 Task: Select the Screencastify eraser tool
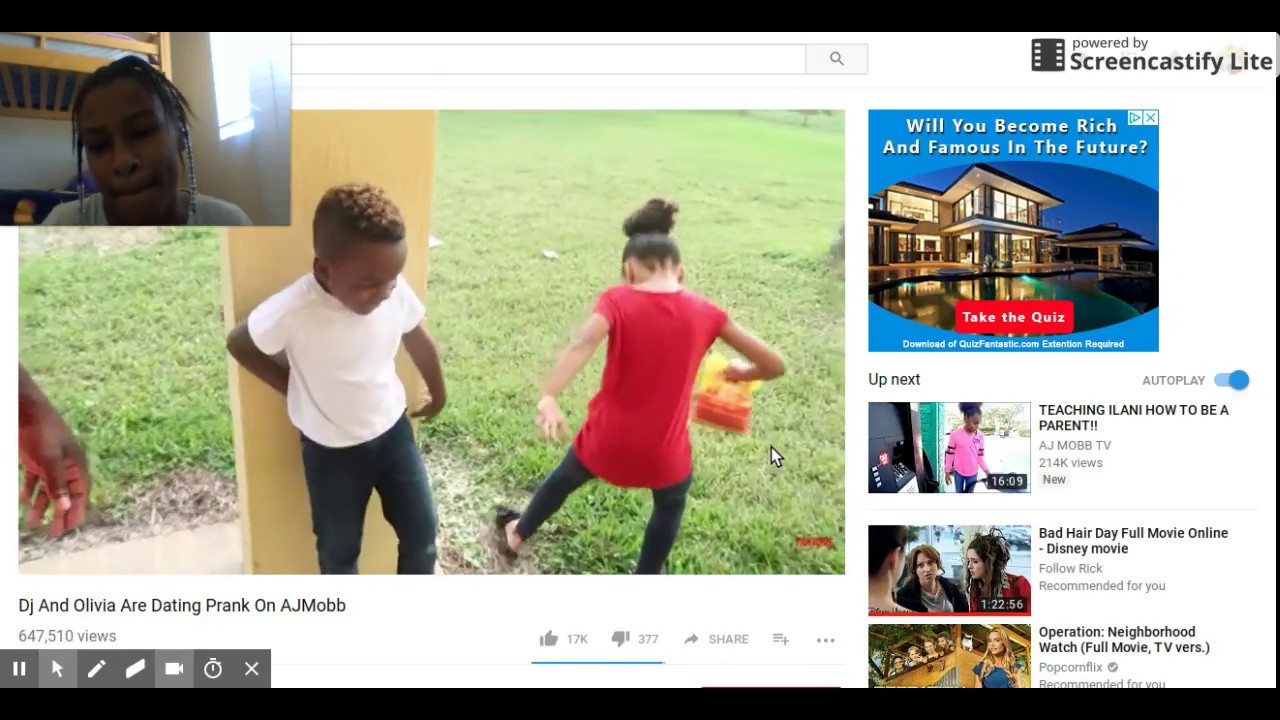pyautogui.click(x=135, y=669)
